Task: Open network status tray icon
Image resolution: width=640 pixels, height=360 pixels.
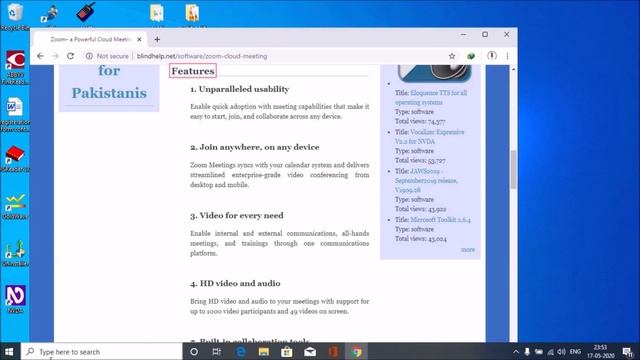Action: 550,351
